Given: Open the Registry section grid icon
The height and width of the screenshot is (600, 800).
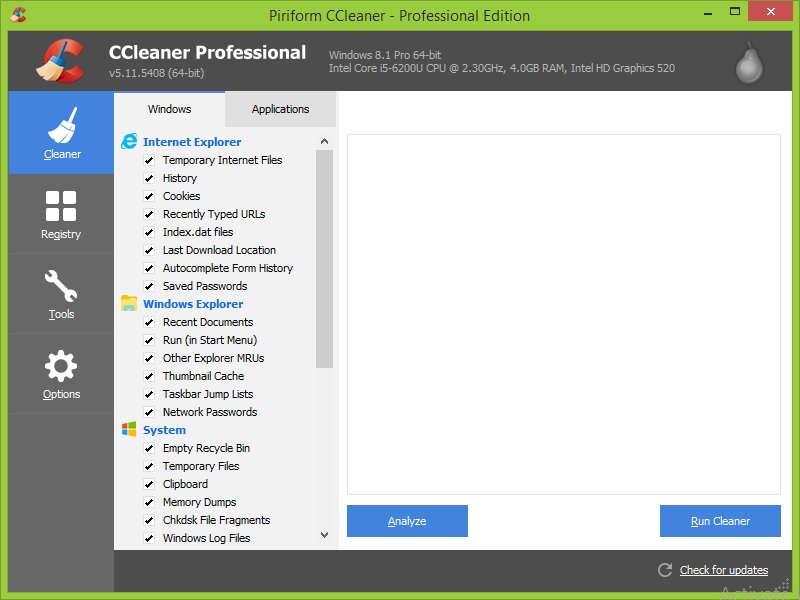Looking at the screenshot, I should coord(61,206).
